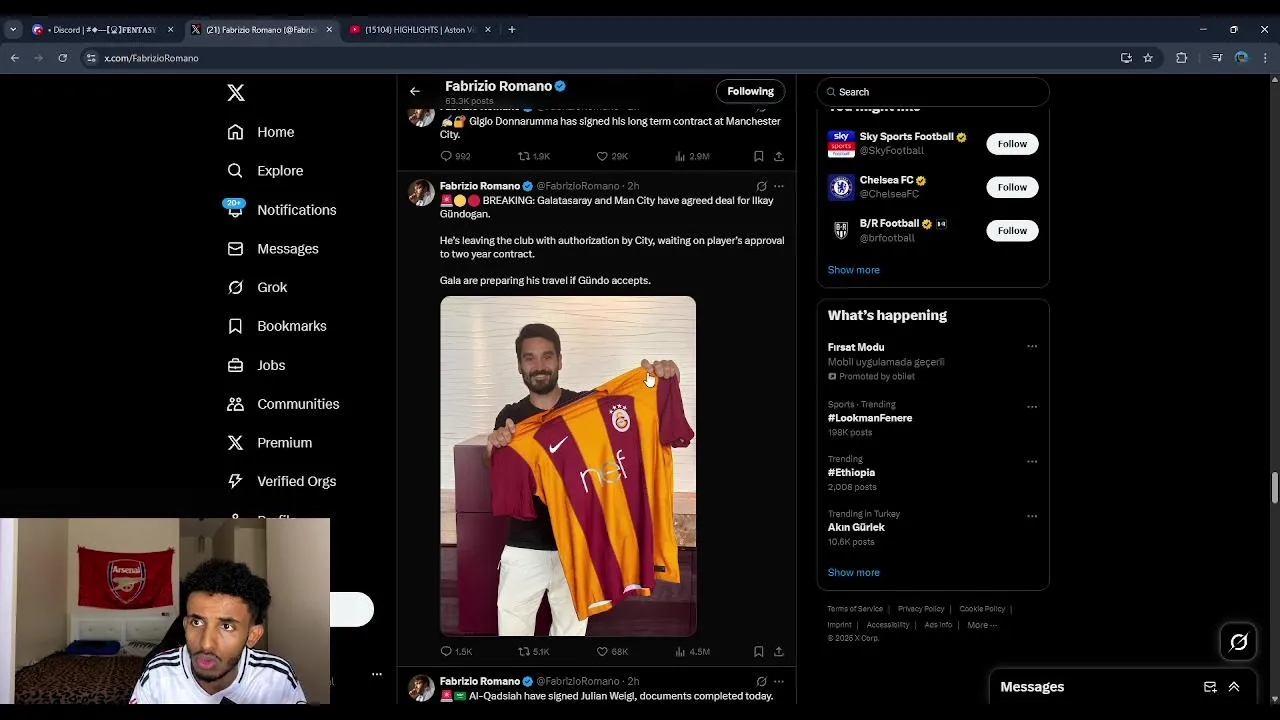Open Verified Orgs in the sidebar
Image resolution: width=1280 pixels, height=720 pixels.
[281, 481]
